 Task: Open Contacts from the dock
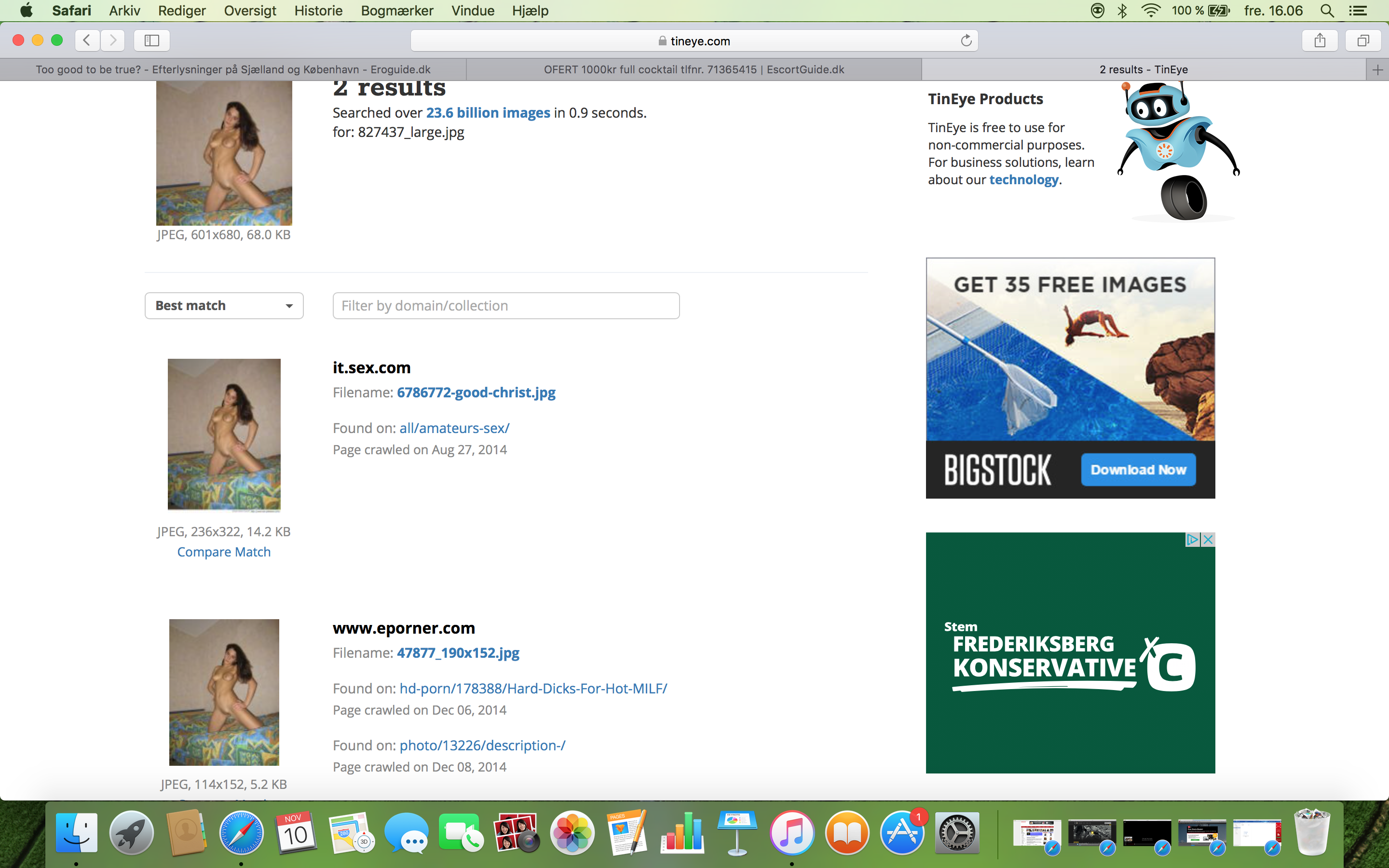click(x=186, y=832)
